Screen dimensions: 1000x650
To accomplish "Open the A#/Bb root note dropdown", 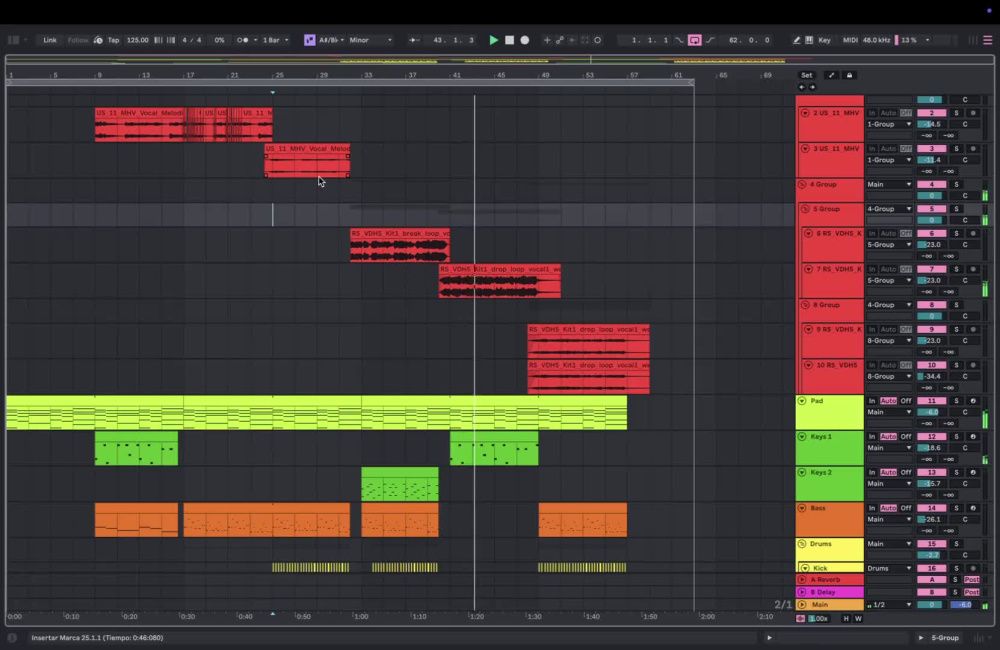I will click(x=332, y=40).
